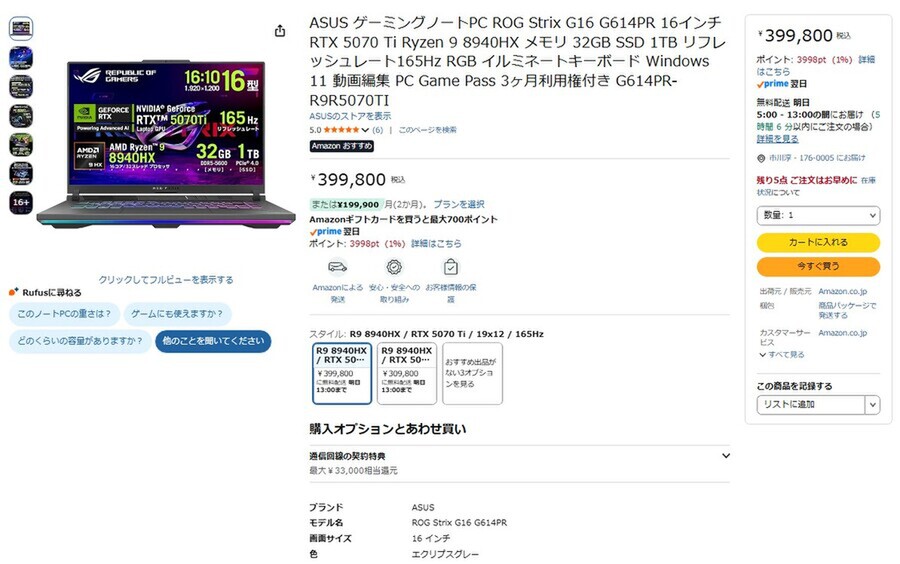
Task: Select the ¥309,800 style option
Action: point(407,374)
